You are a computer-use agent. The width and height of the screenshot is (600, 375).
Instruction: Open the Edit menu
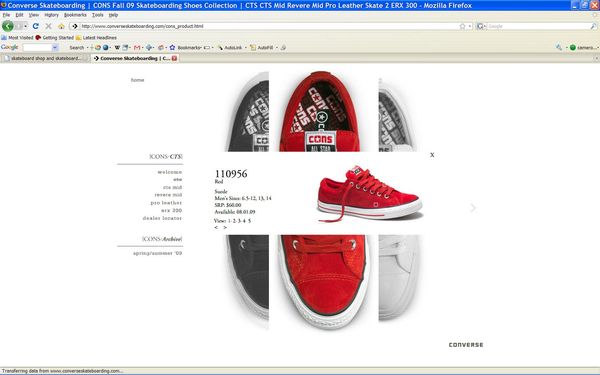(19, 15)
